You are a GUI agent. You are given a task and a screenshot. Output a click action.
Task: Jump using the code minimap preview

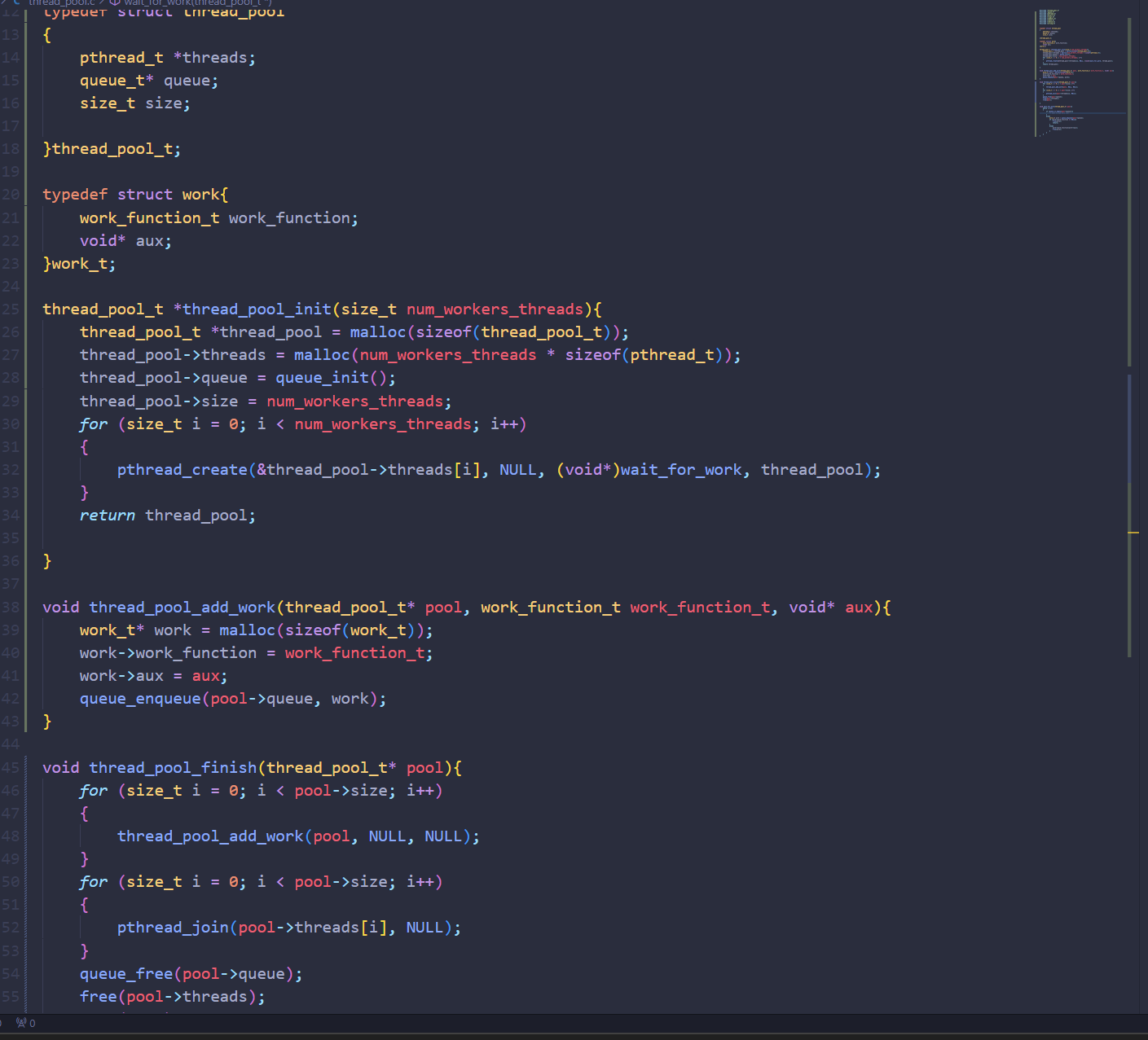[x=1080, y=73]
